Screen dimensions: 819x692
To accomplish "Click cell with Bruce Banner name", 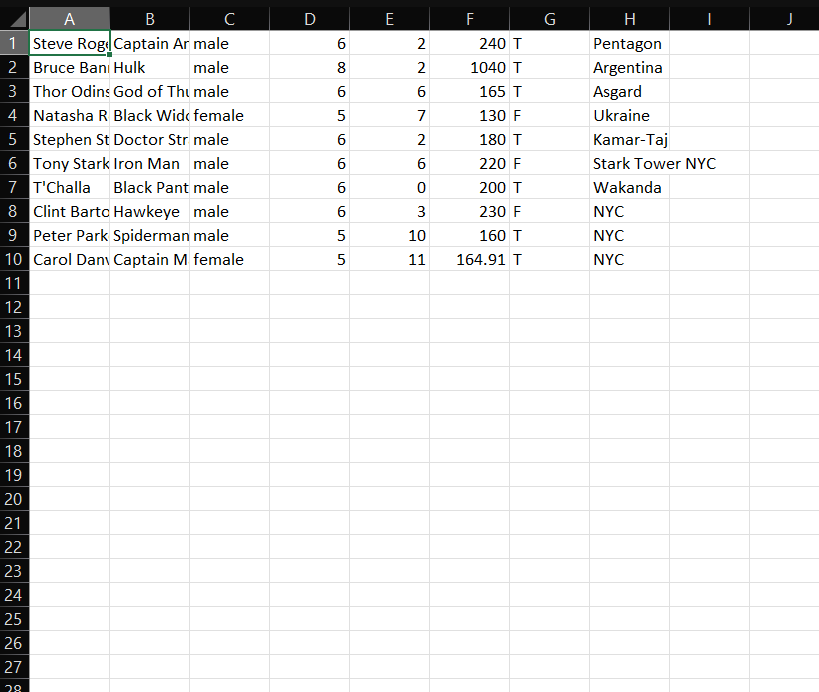I will tap(69, 67).
